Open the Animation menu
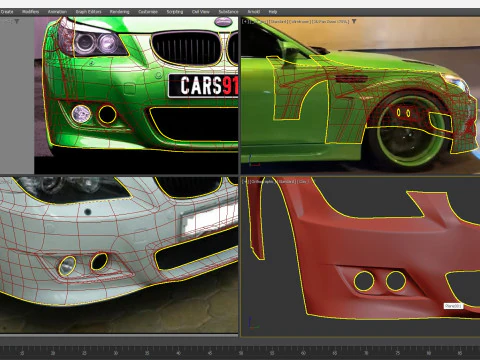The width and height of the screenshot is (480, 360). click(x=57, y=12)
